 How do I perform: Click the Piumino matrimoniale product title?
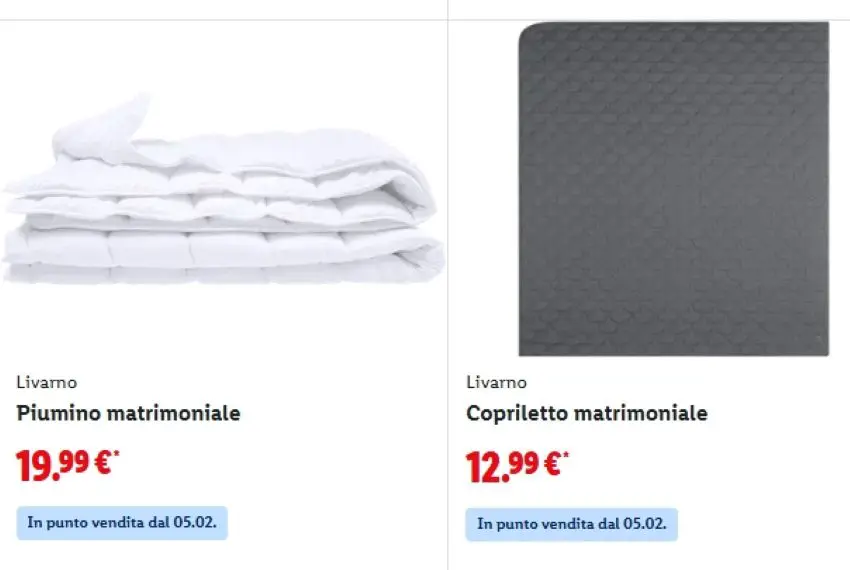(x=129, y=413)
